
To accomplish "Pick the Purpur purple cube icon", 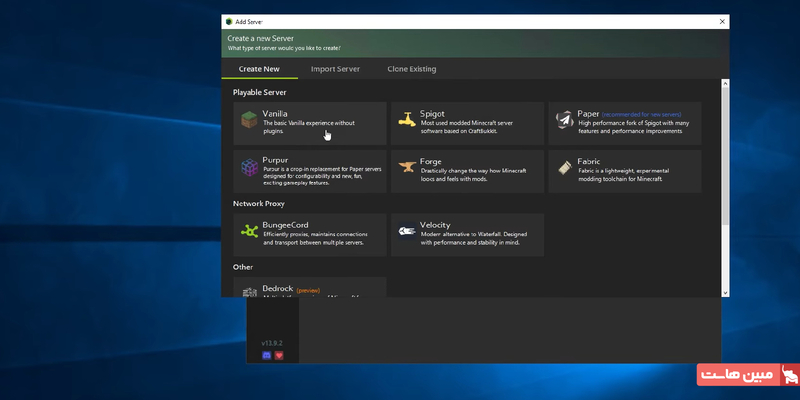I will (249, 168).
